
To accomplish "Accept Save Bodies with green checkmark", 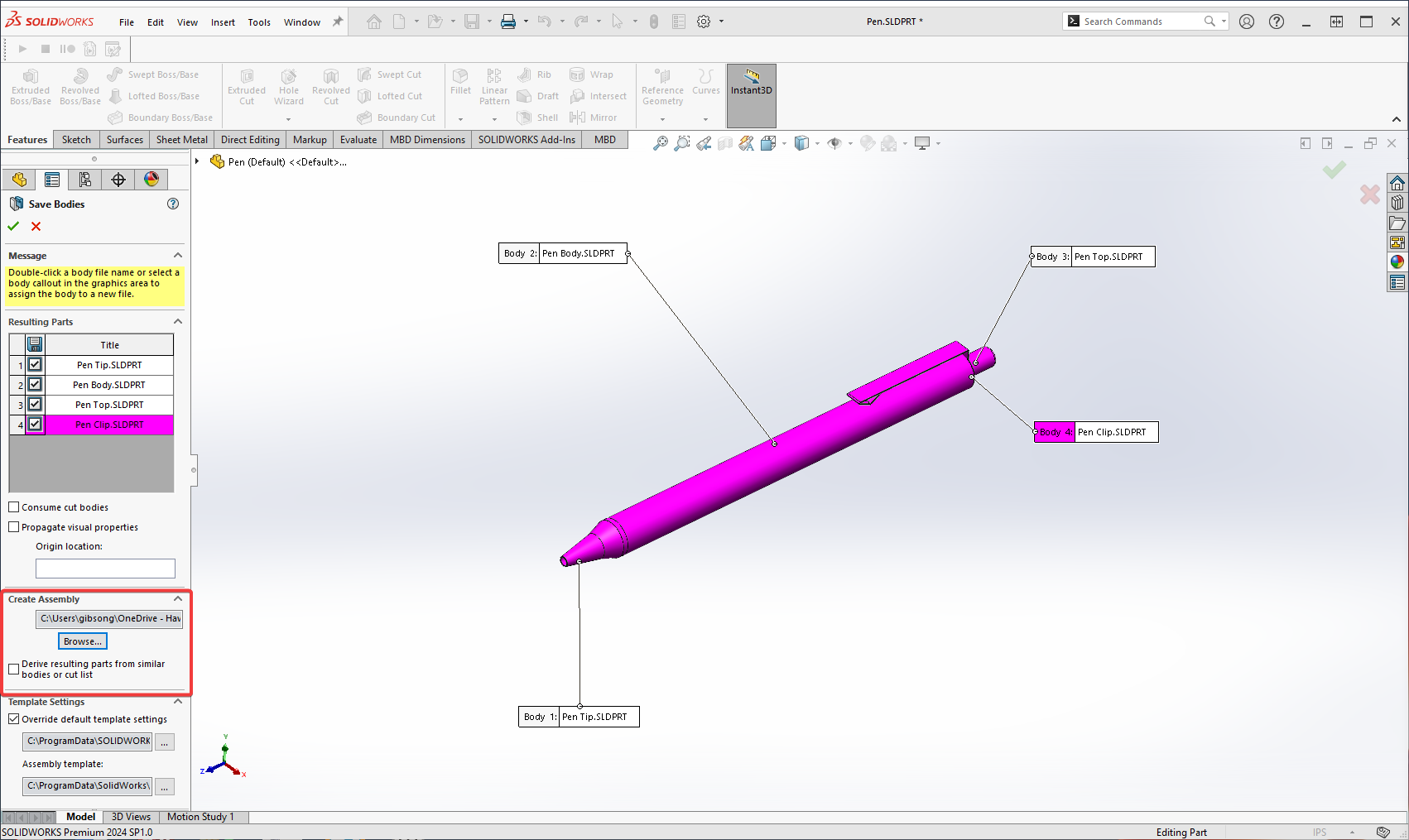I will tap(13, 226).
